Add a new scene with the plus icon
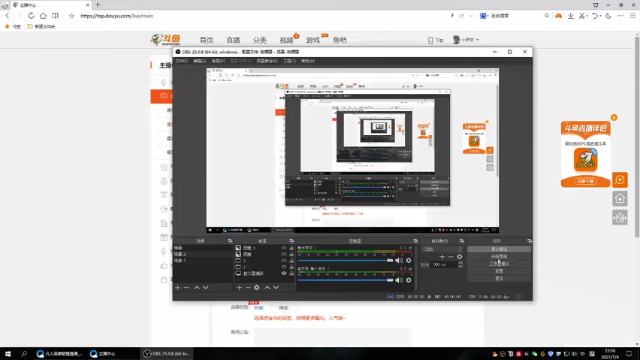 (x=178, y=287)
